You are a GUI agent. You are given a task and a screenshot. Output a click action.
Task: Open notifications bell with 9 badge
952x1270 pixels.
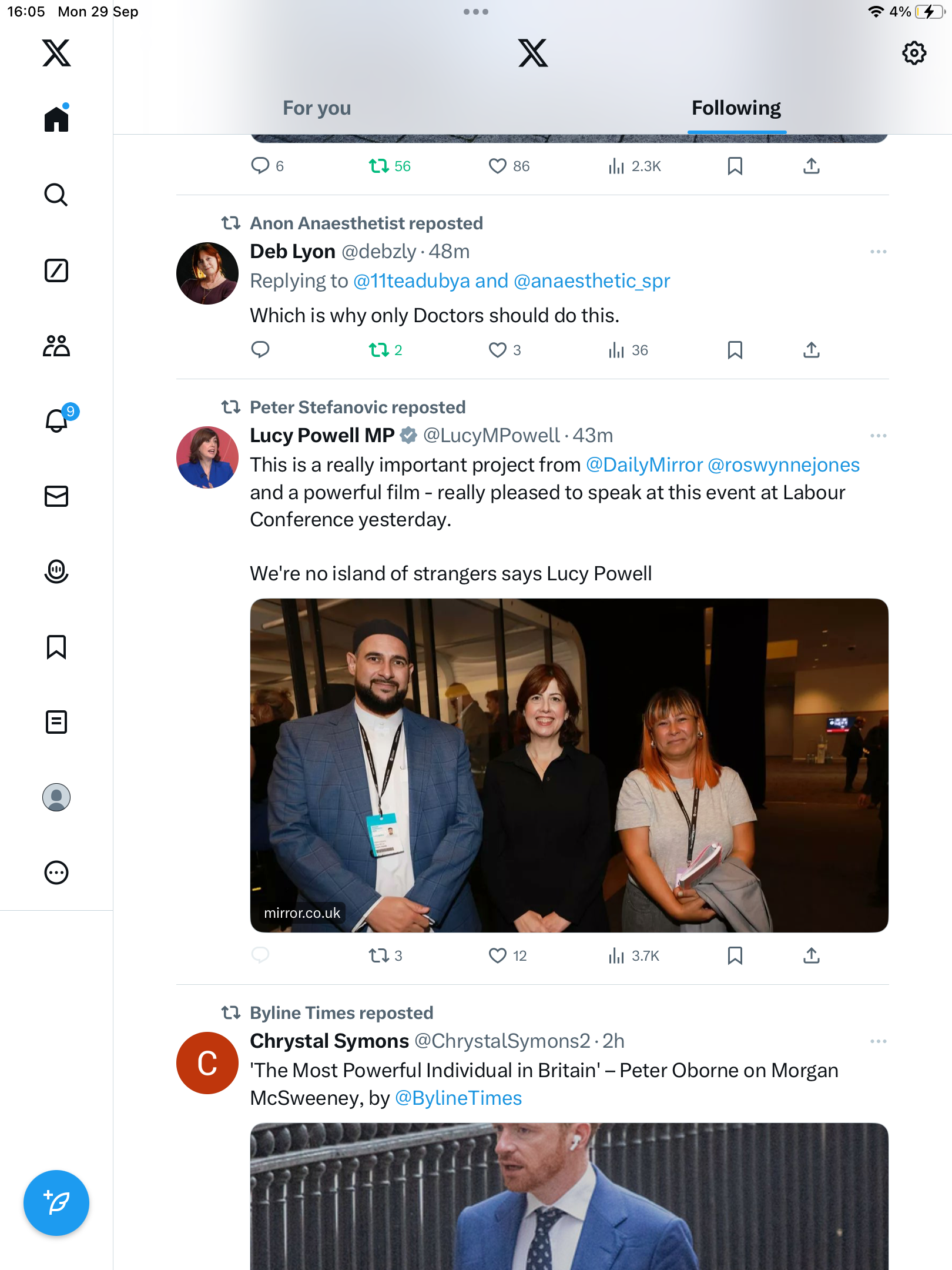click(x=58, y=420)
